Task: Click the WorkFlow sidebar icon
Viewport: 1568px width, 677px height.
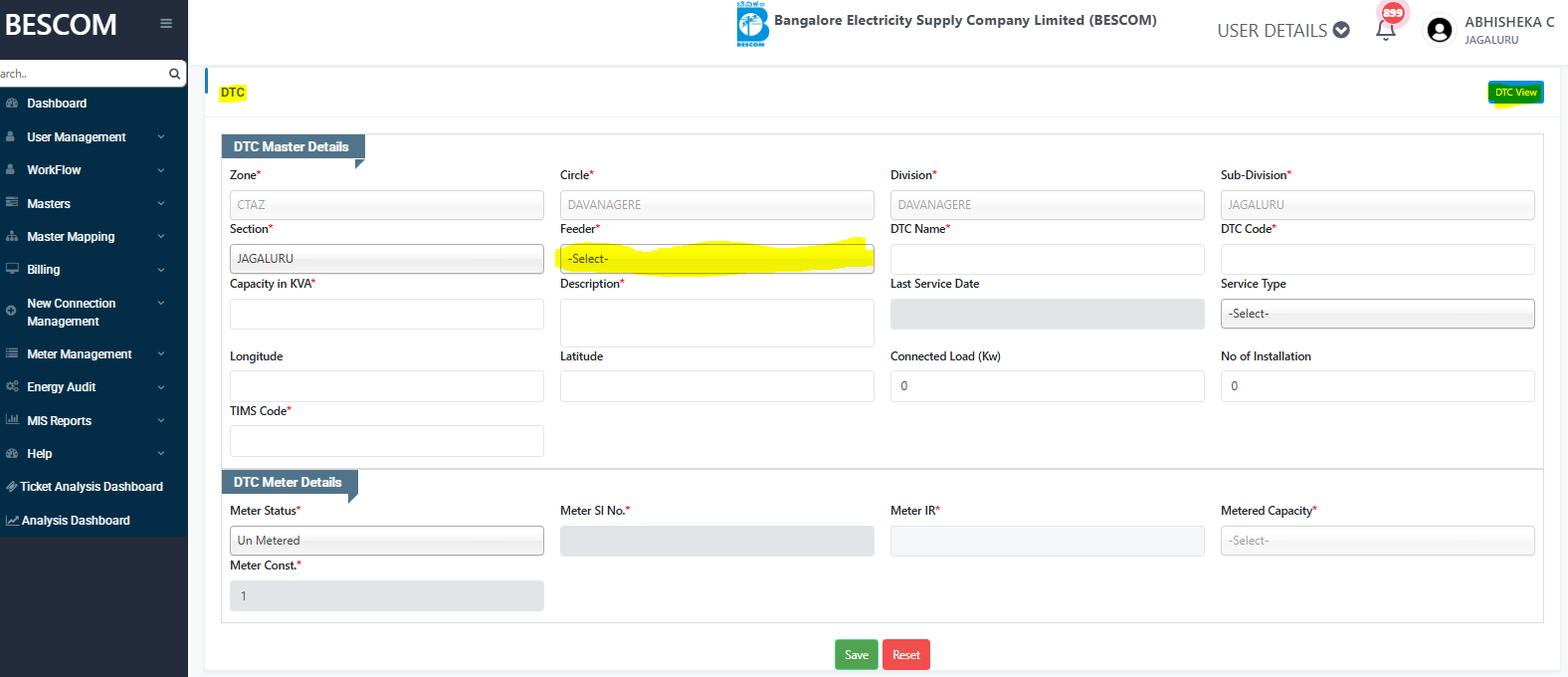Action: click(x=11, y=169)
